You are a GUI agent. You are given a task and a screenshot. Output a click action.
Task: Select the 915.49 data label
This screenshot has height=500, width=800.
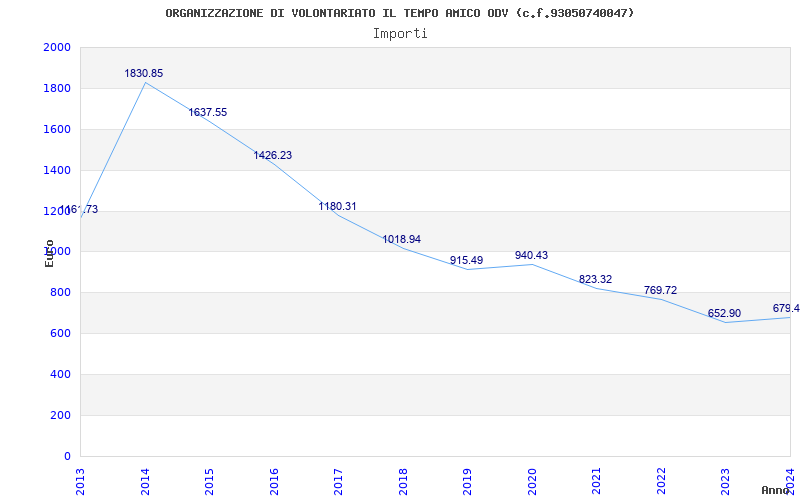pyautogui.click(x=466, y=260)
